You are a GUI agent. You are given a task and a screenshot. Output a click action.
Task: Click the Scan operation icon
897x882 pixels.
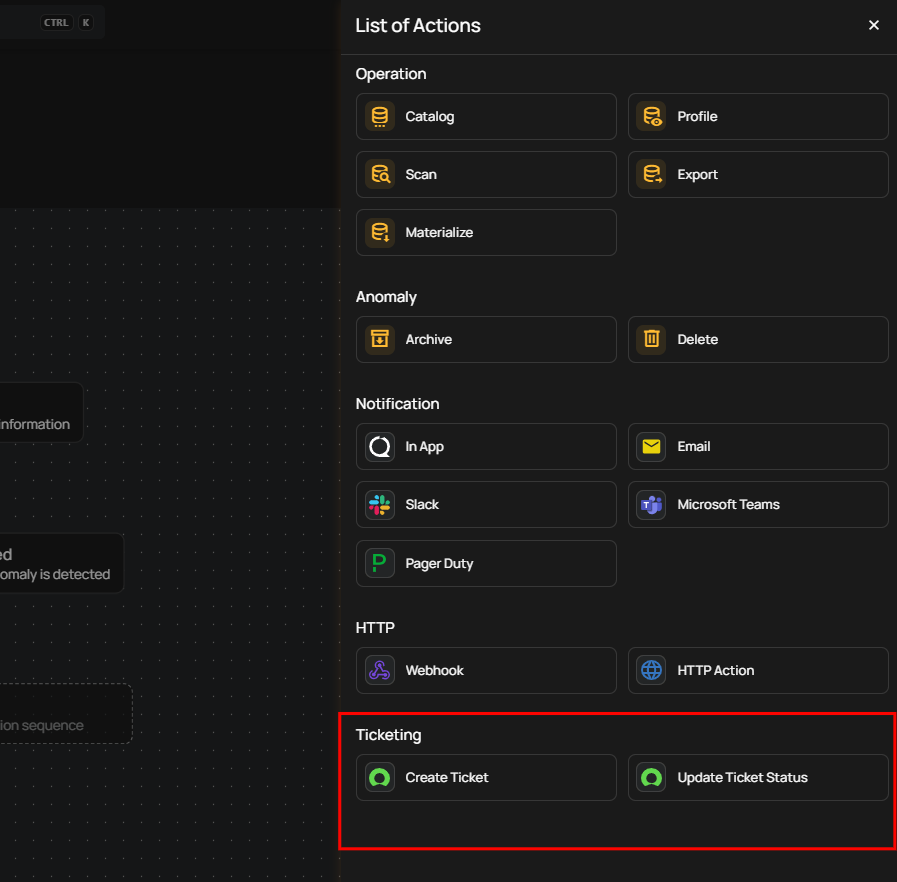[380, 175]
